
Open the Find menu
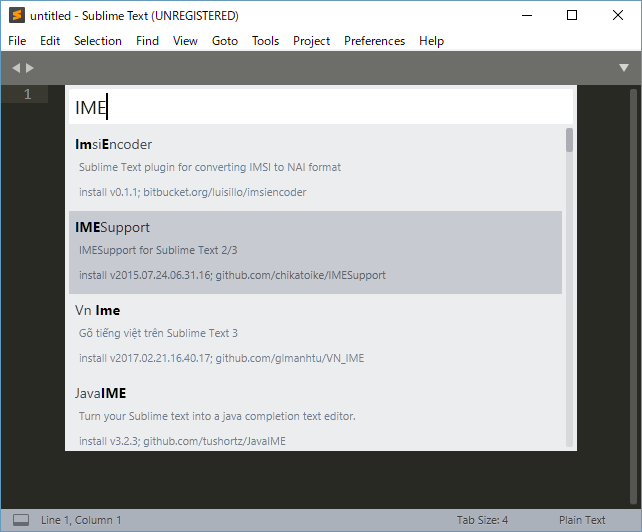tap(147, 41)
